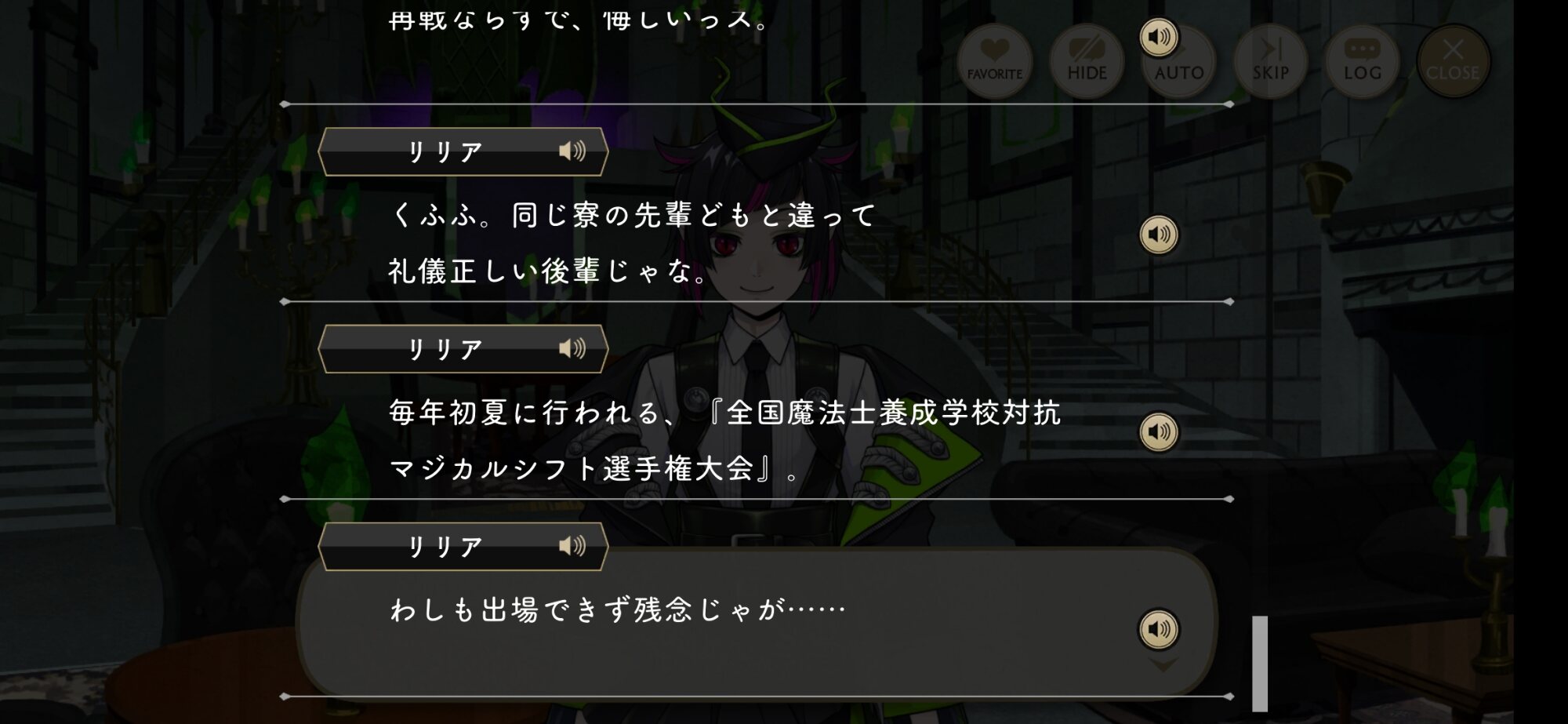Tap the down arrow below the last message
Viewport: 1568px width, 724px height.
[x=1162, y=664]
